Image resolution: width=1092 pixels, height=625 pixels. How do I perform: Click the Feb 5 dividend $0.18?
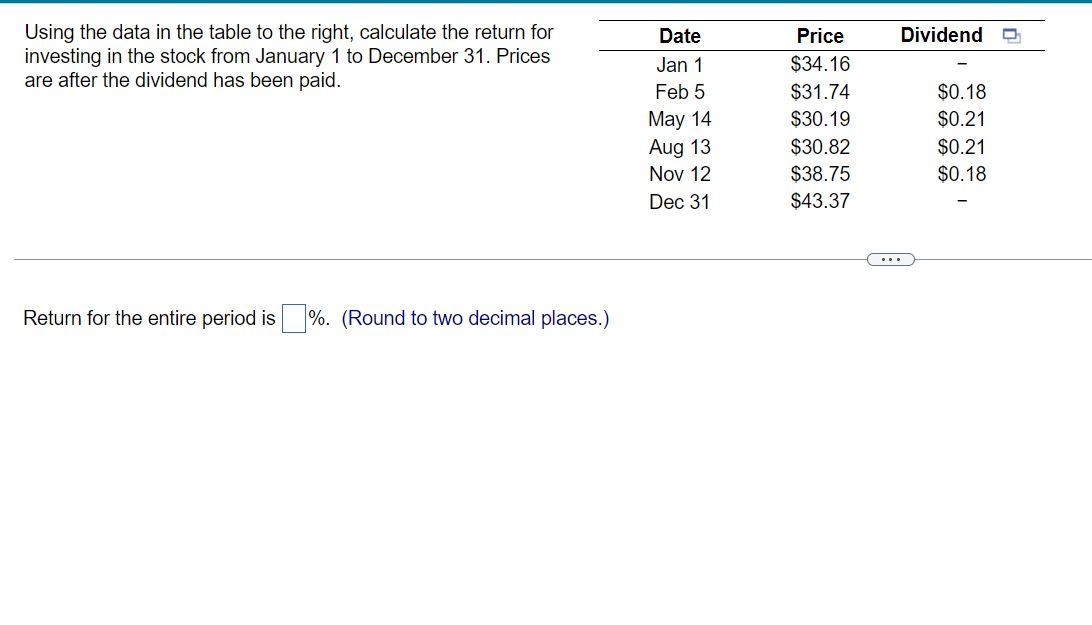pos(962,92)
